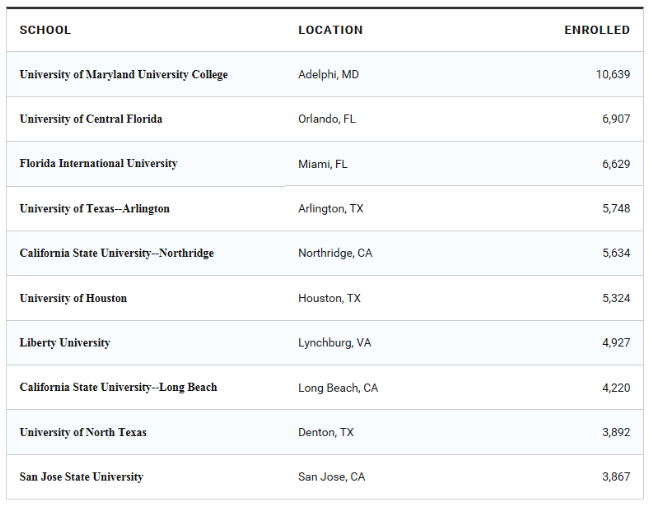Select the 3,867 enrollment value
This screenshot has width=652, height=507.
(615, 477)
